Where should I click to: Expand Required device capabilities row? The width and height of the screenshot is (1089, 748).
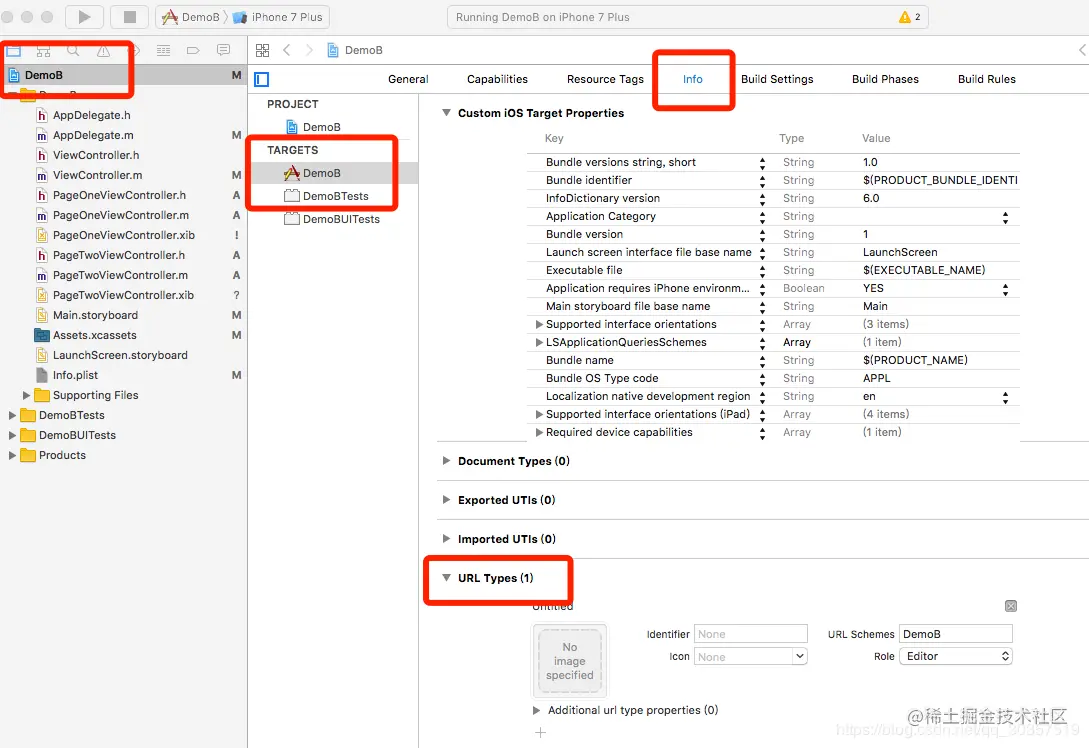(x=539, y=432)
